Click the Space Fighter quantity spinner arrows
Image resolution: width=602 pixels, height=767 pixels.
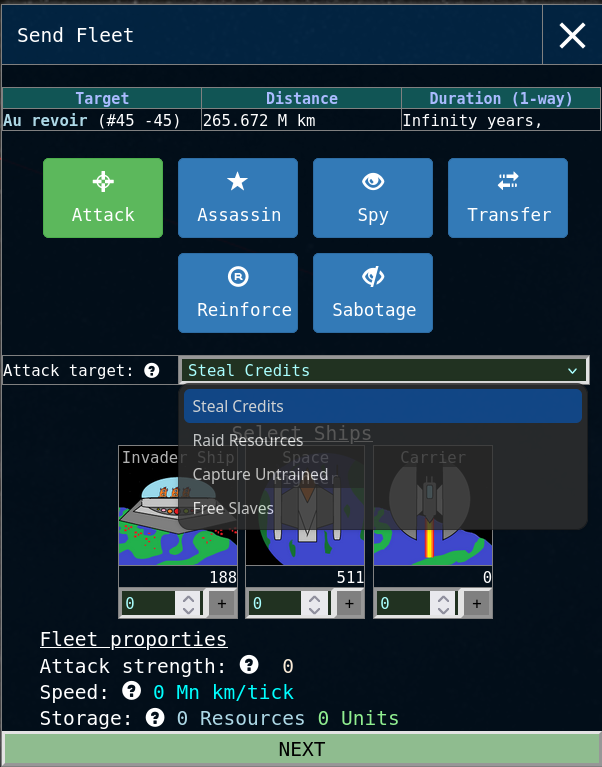tap(314, 603)
